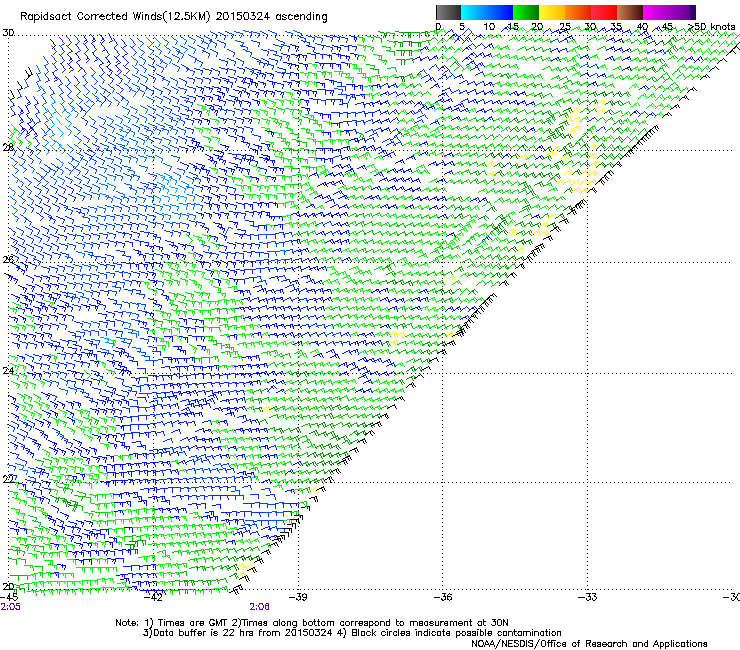Click latitude label '24' on left axis
Viewport: 740px width, 650px height.
[x=8, y=371]
